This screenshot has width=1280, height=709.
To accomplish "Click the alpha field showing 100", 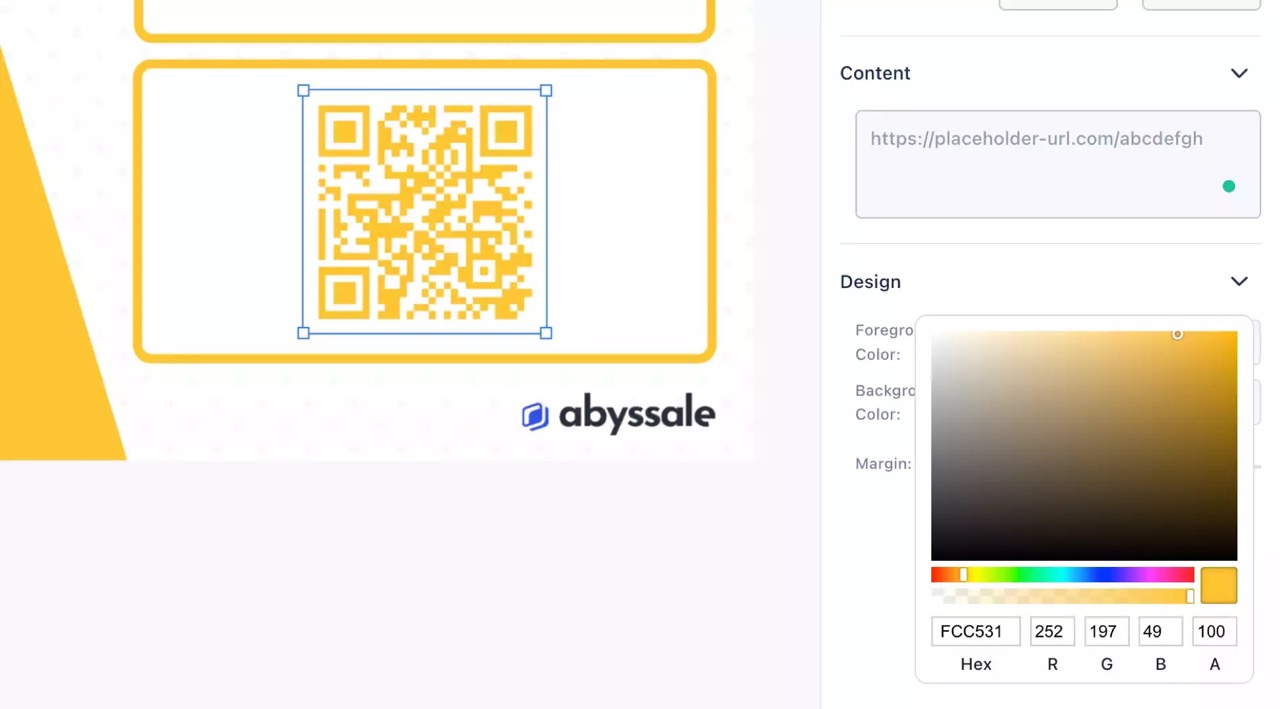I will click(1214, 631).
